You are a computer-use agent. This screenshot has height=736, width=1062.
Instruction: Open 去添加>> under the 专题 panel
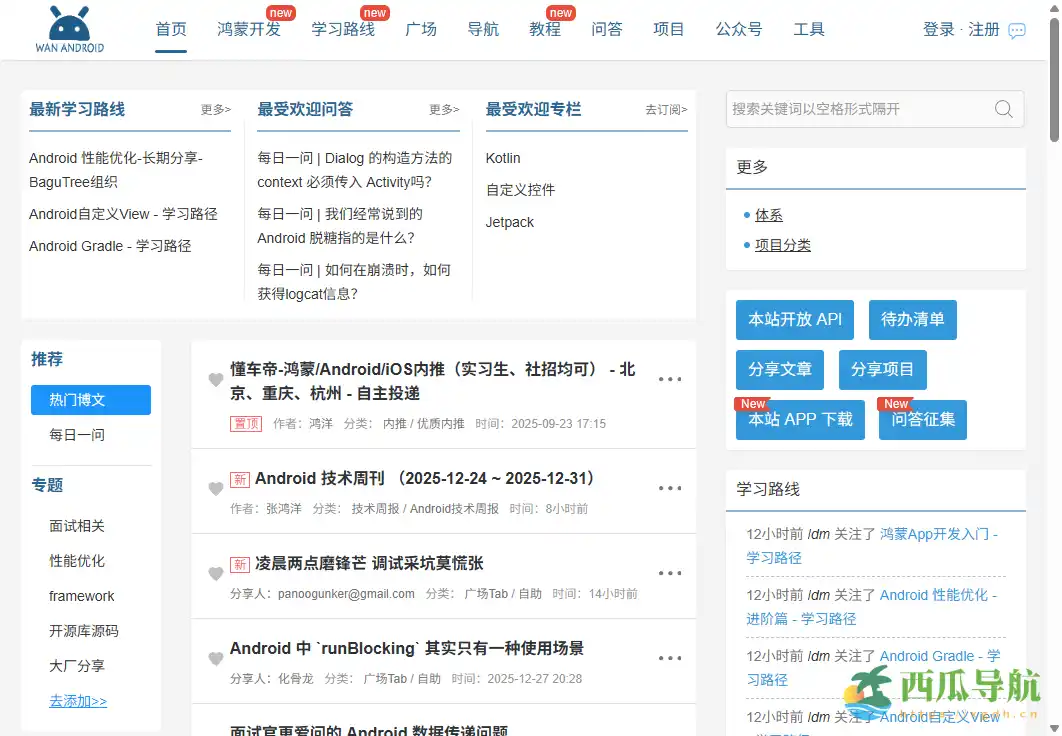tap(77, 701)
